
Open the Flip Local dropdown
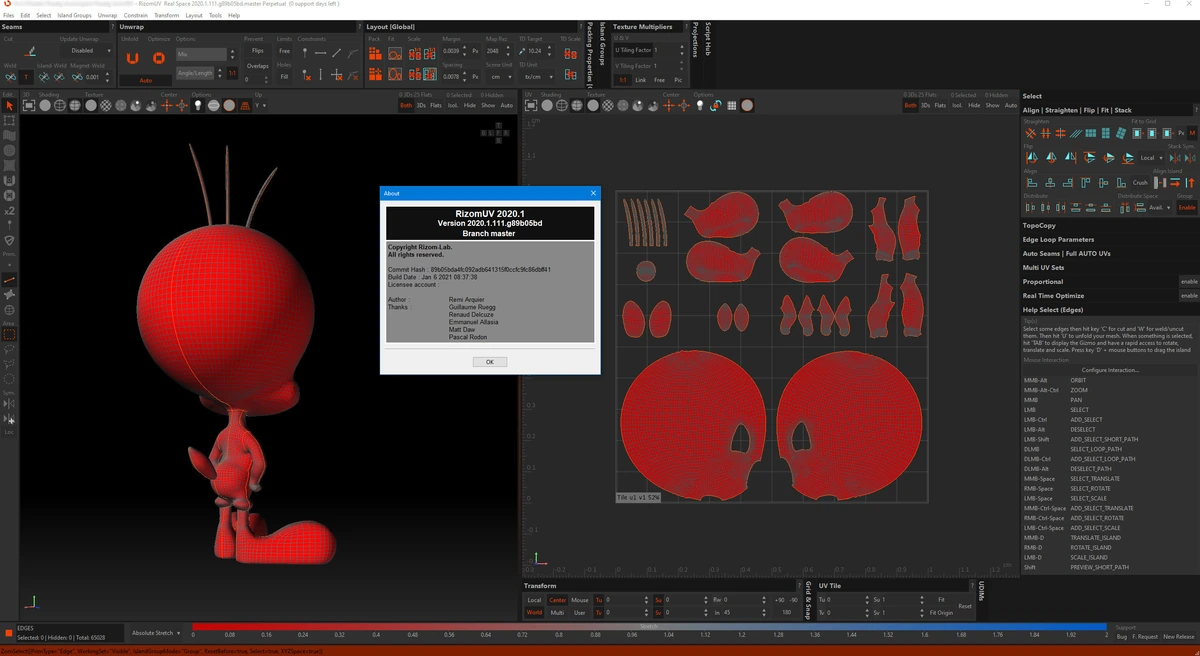click(1151, 158)
